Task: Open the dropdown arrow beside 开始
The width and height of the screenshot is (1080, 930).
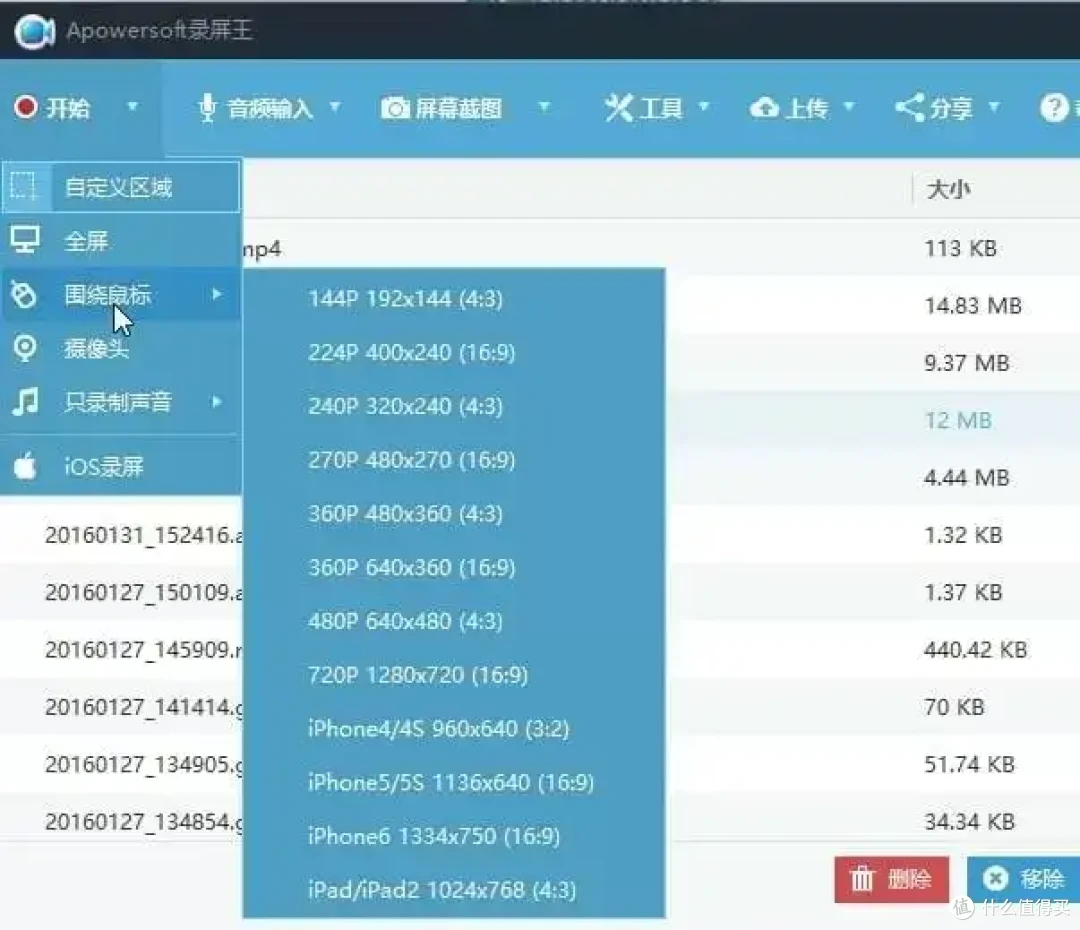Action: pyautogui.click(x=133, y=107)
